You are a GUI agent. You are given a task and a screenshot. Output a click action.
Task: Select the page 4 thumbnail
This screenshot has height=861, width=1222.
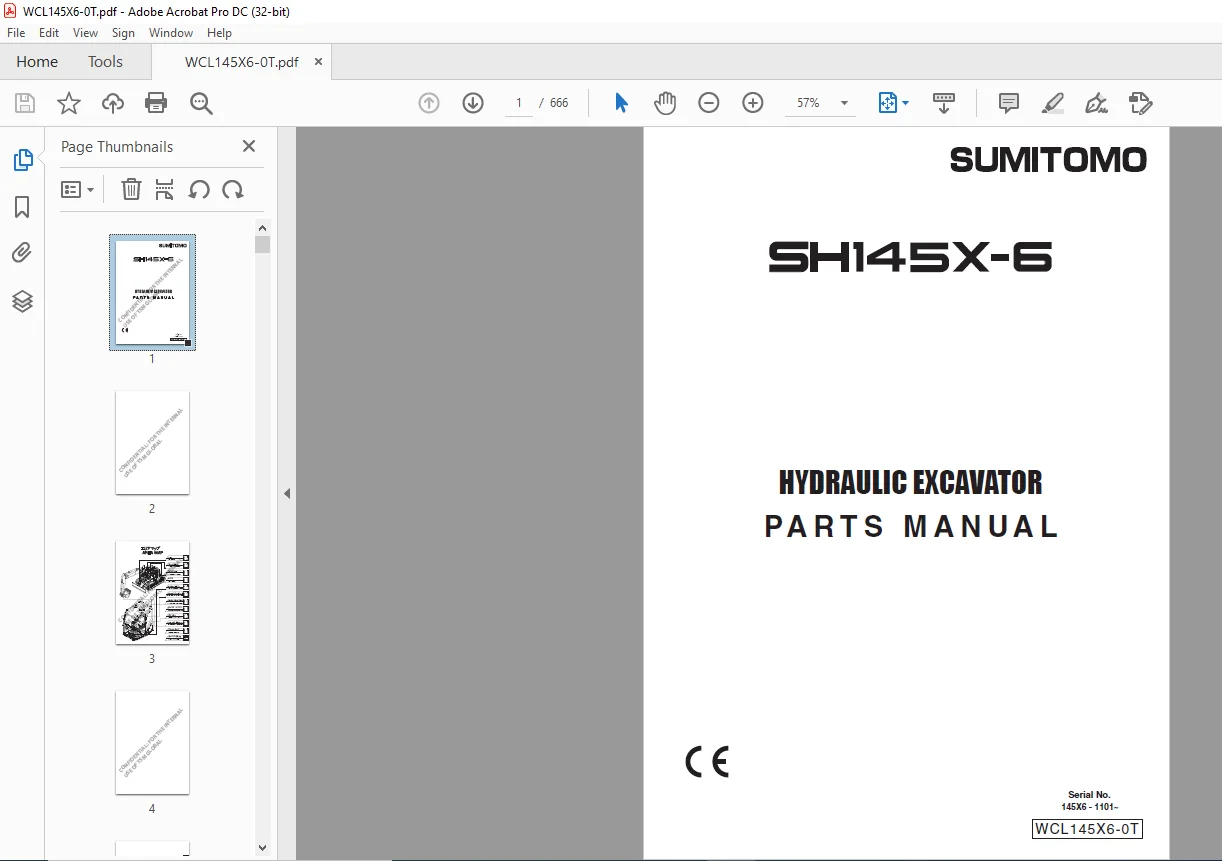click(x=152, y=742)
